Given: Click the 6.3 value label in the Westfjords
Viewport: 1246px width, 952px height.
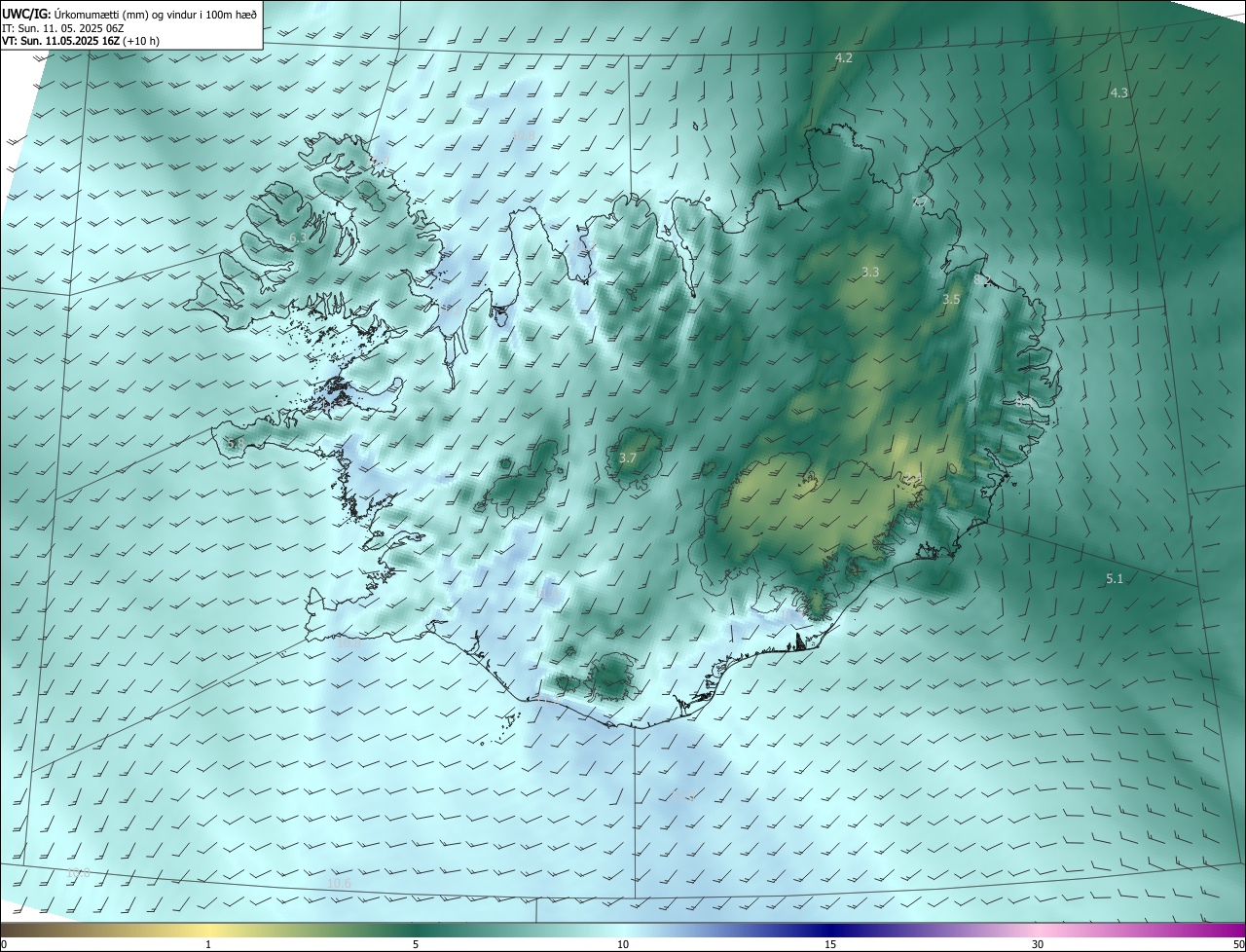Looking at the screenshot, I should point(298,238).
